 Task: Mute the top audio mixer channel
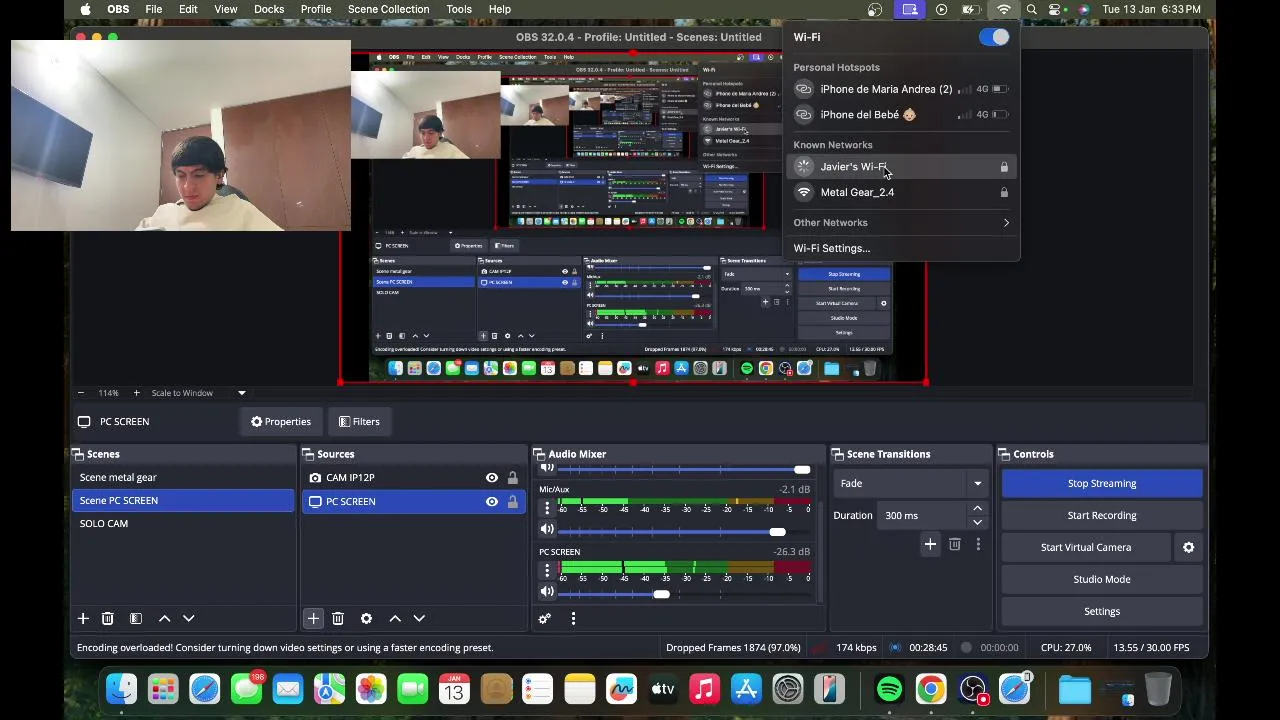[547, 468]
